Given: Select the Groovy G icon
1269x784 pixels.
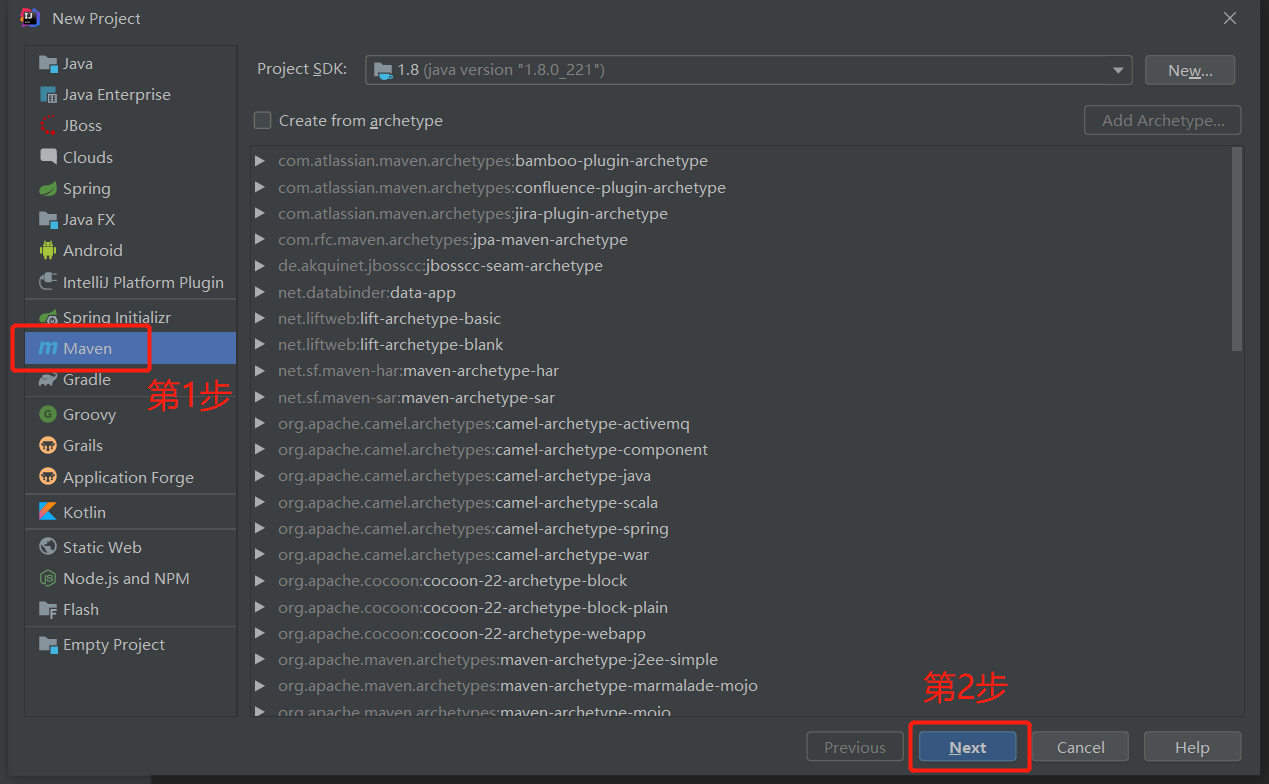Looking at the screenshot, I should (48, 414).
